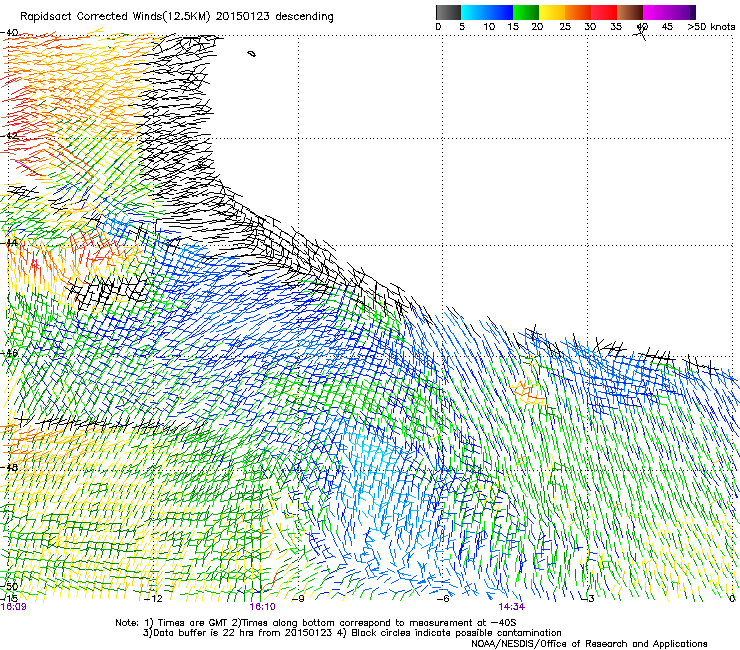Click the '-9' longitude axis label
This screenshot has height=650, width=740.
(298, 599)
